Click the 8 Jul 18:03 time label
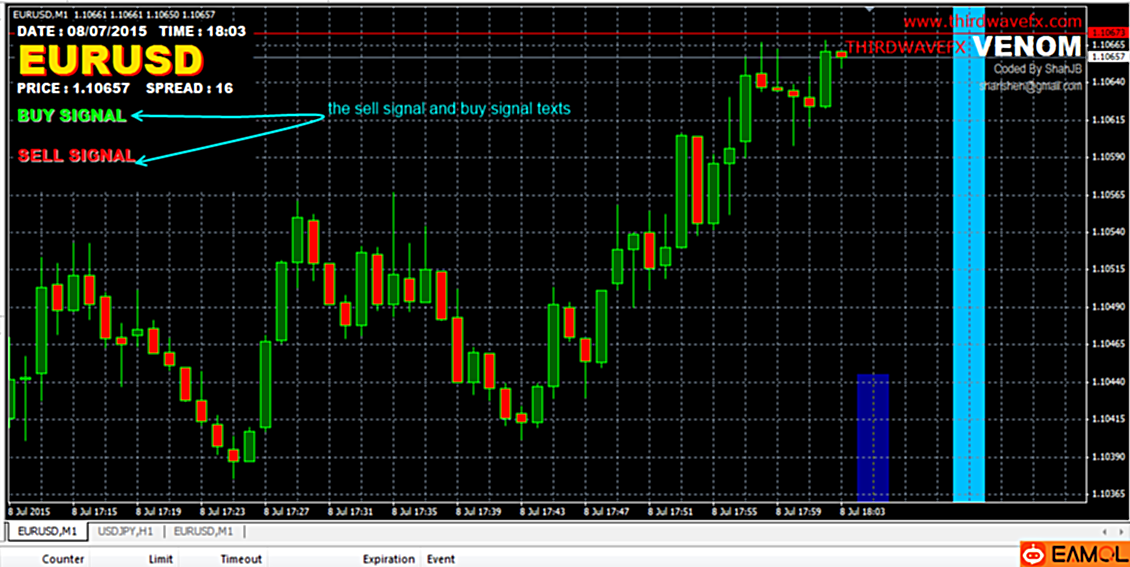Image resolution: width=1130 pixels, height=567 pixels. point(863,512)
